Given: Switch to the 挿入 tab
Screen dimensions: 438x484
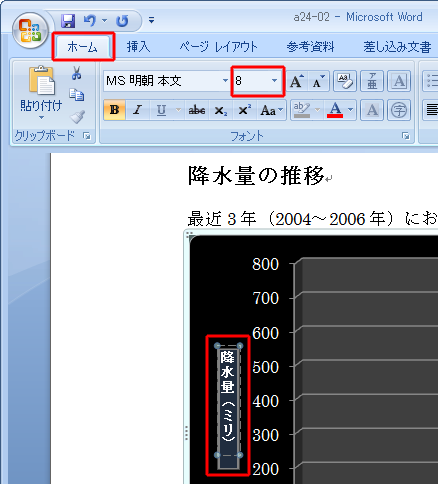Looking at the screenshot, I should coord(138,47).
